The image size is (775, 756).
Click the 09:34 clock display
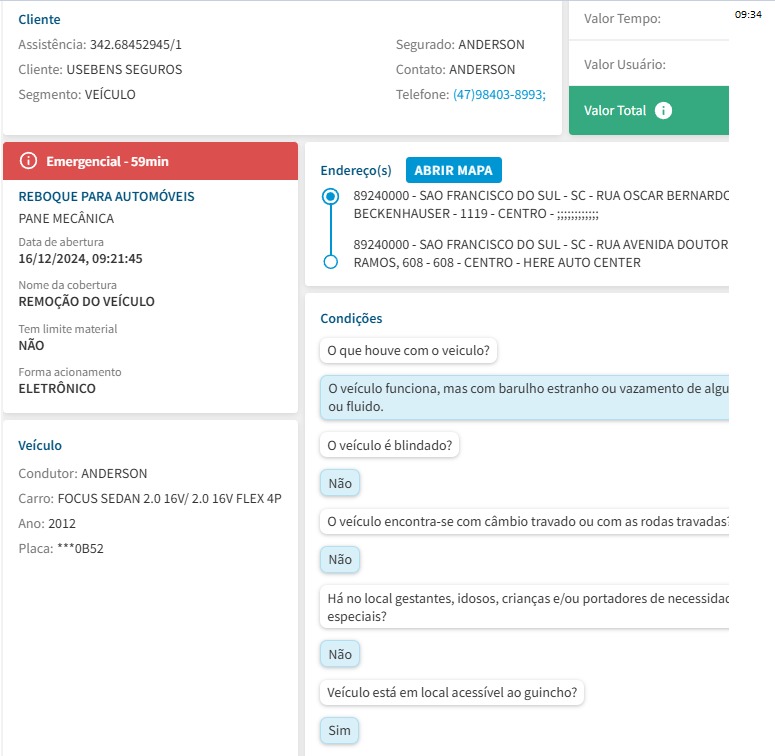(x=748, y=15)
